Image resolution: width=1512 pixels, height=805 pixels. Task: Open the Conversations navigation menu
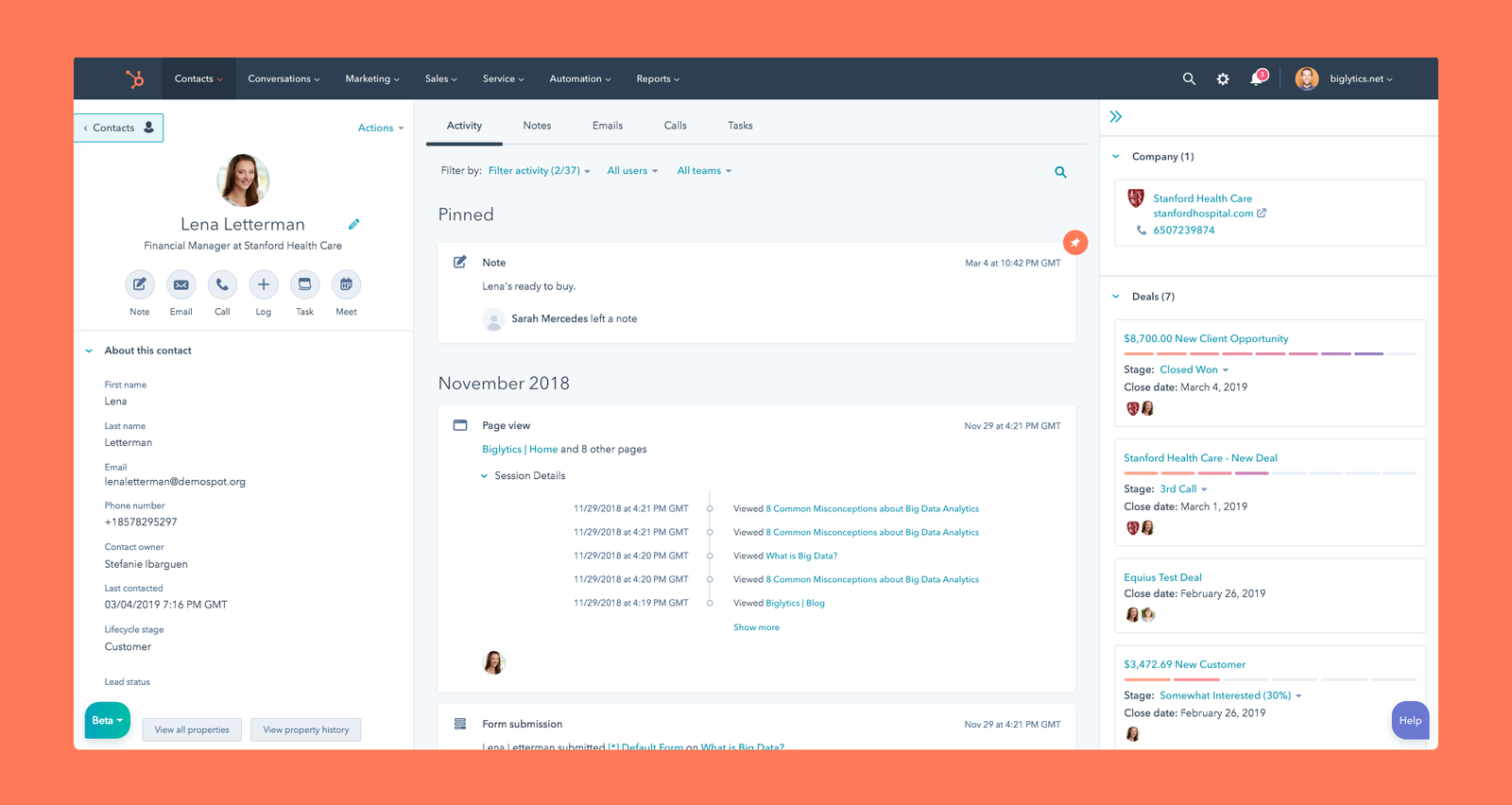tap(283, 79)
